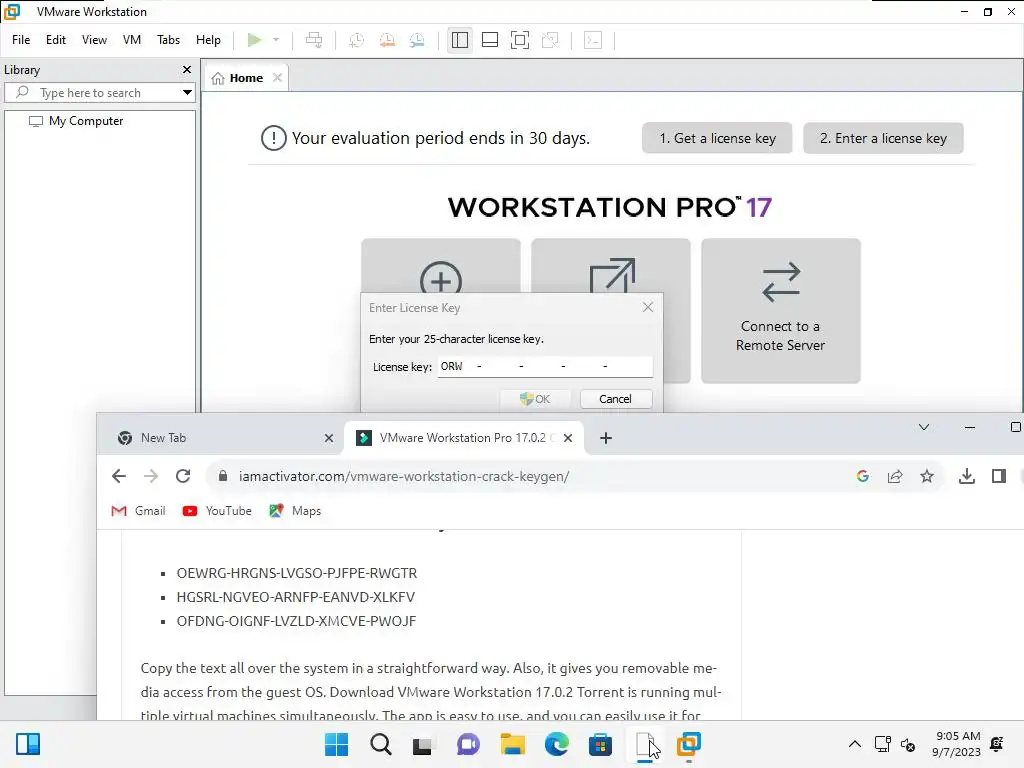Screen dimensions: 1024x768
Task: Toggle the thumbnail bar toolbar icon
Action: pos(490,40)
